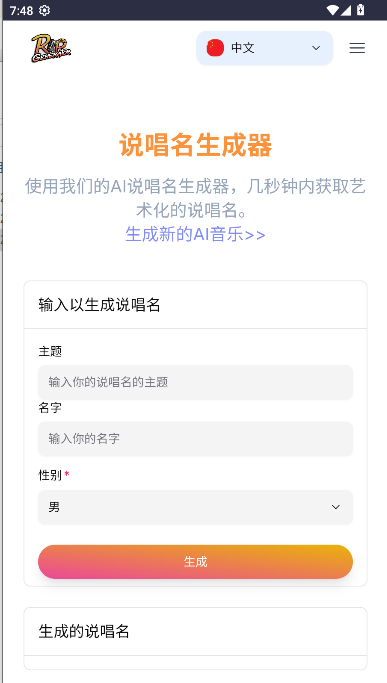The height and width of the screenshot is (683, 387).
Task: Open the 性别 dropdown showing 男
Action: (195, 507)
